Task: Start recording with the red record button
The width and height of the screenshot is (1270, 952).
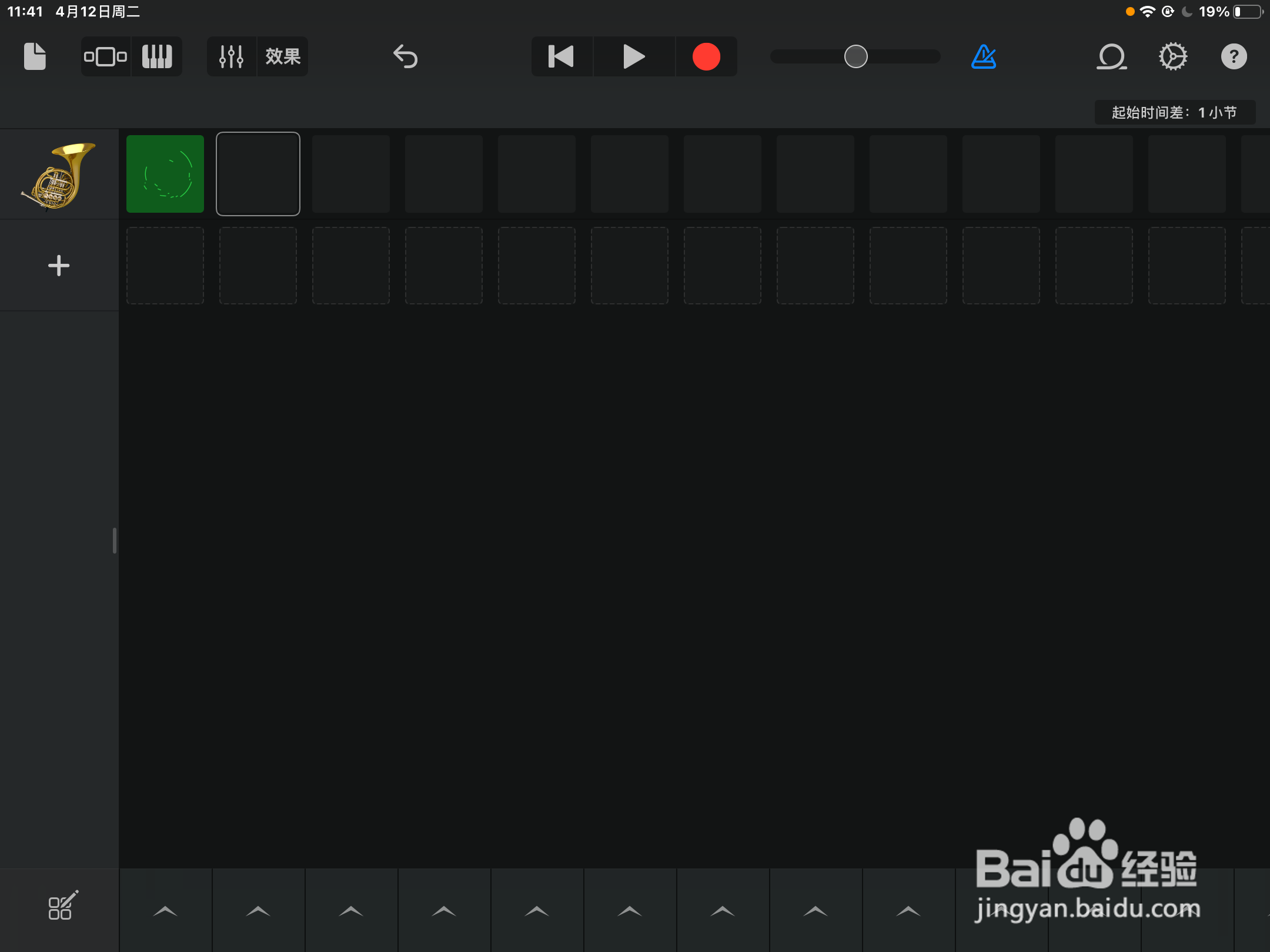Action: pos(706,56)
